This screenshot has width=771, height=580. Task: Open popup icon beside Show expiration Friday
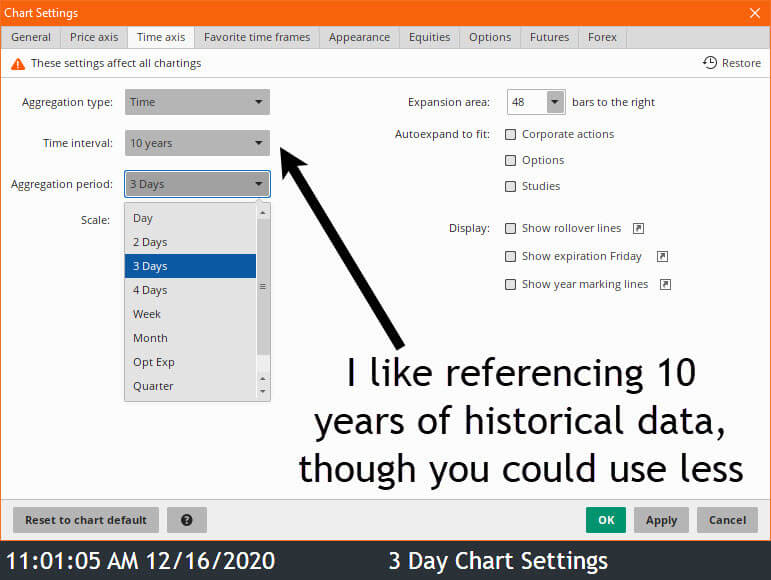coord(662,256)
